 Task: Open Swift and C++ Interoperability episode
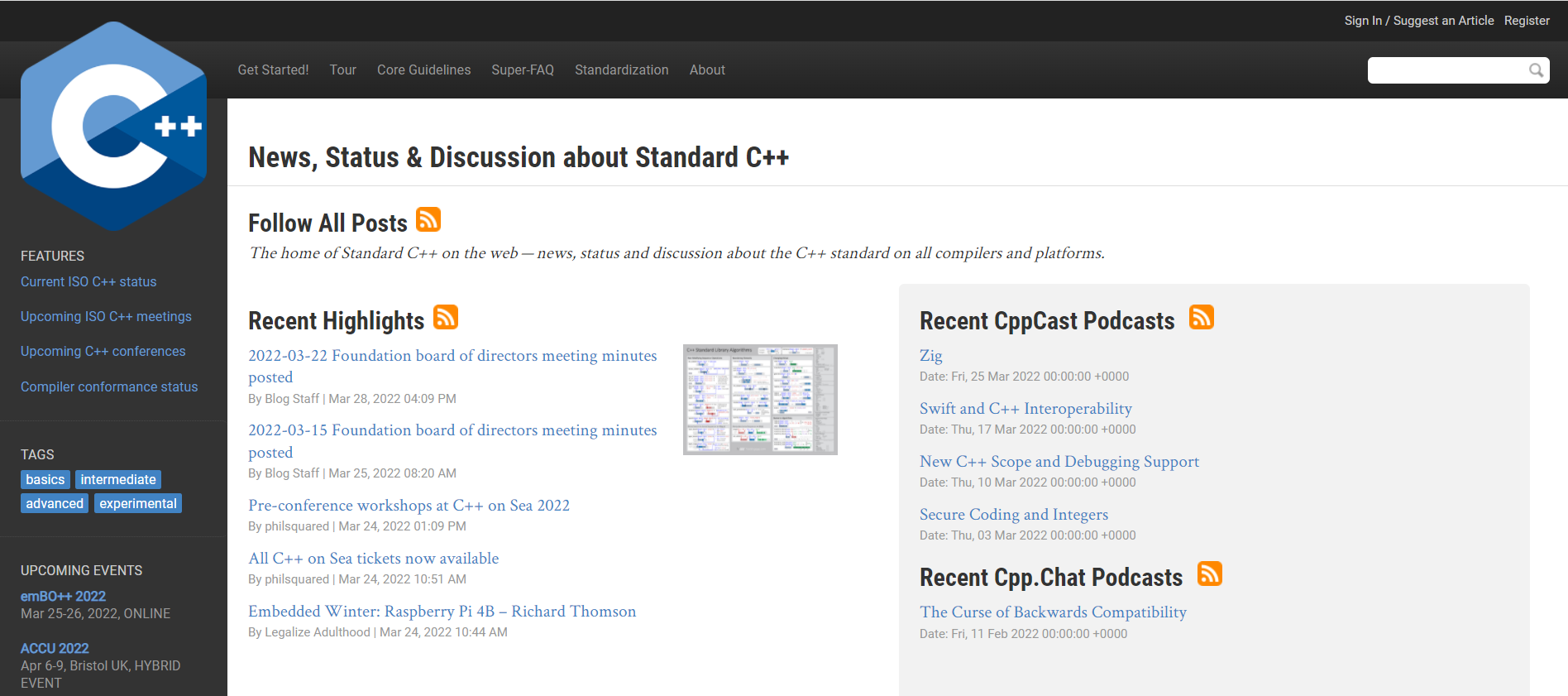(1025, 409)
